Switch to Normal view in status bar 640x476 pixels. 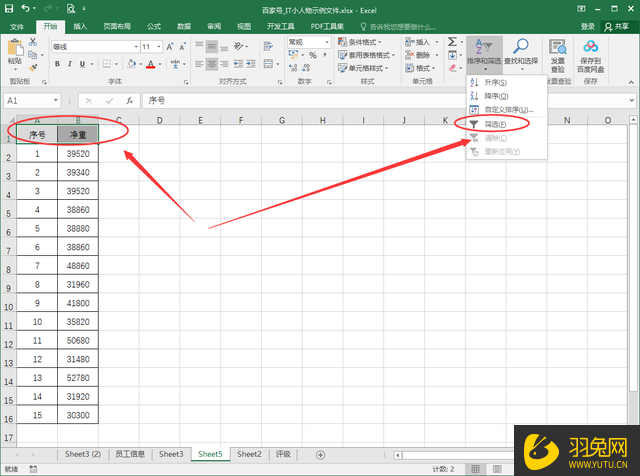pos(475,469)
